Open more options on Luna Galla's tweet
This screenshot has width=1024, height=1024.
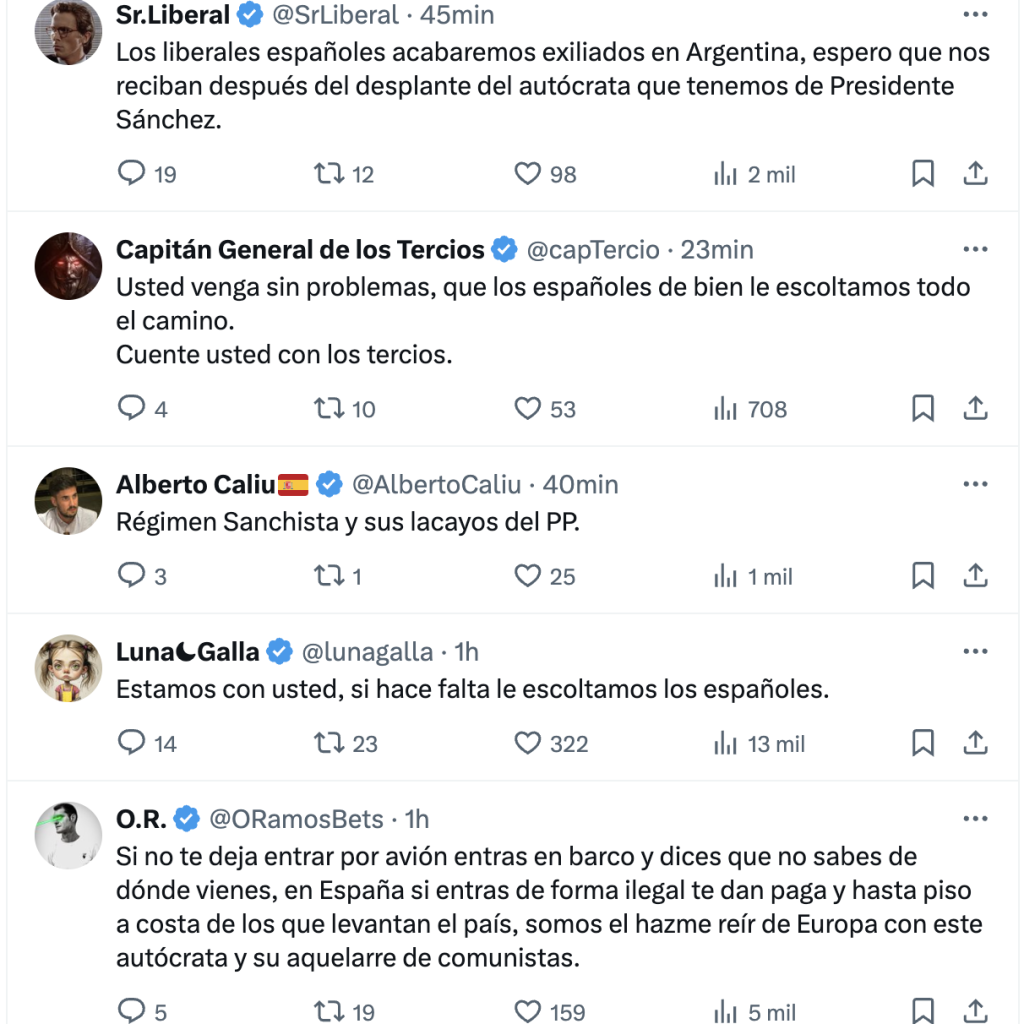[x=975, y=653]
